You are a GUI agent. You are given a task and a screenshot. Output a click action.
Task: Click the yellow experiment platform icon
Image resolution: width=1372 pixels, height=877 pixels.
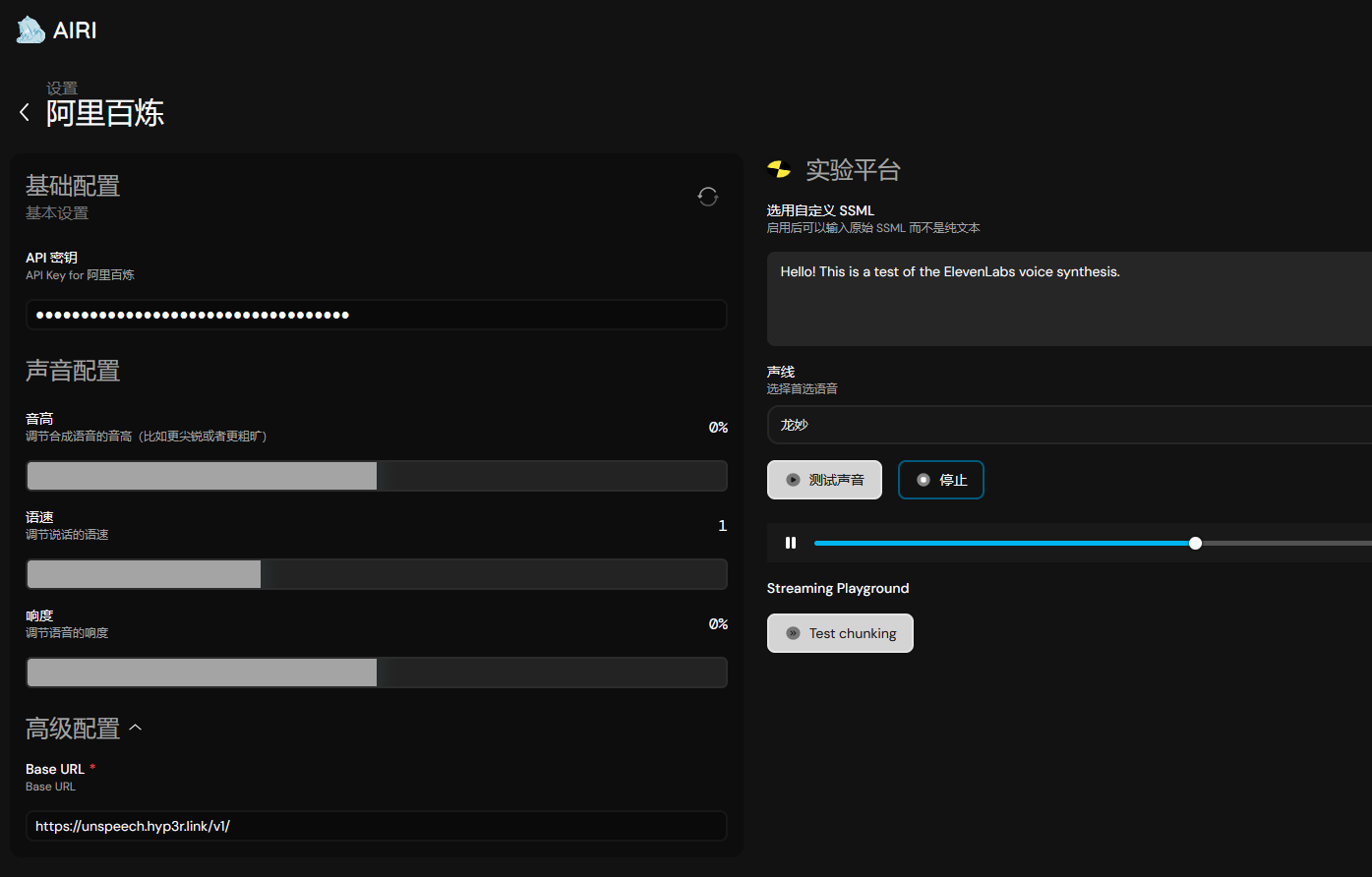[x=779, y=170]
